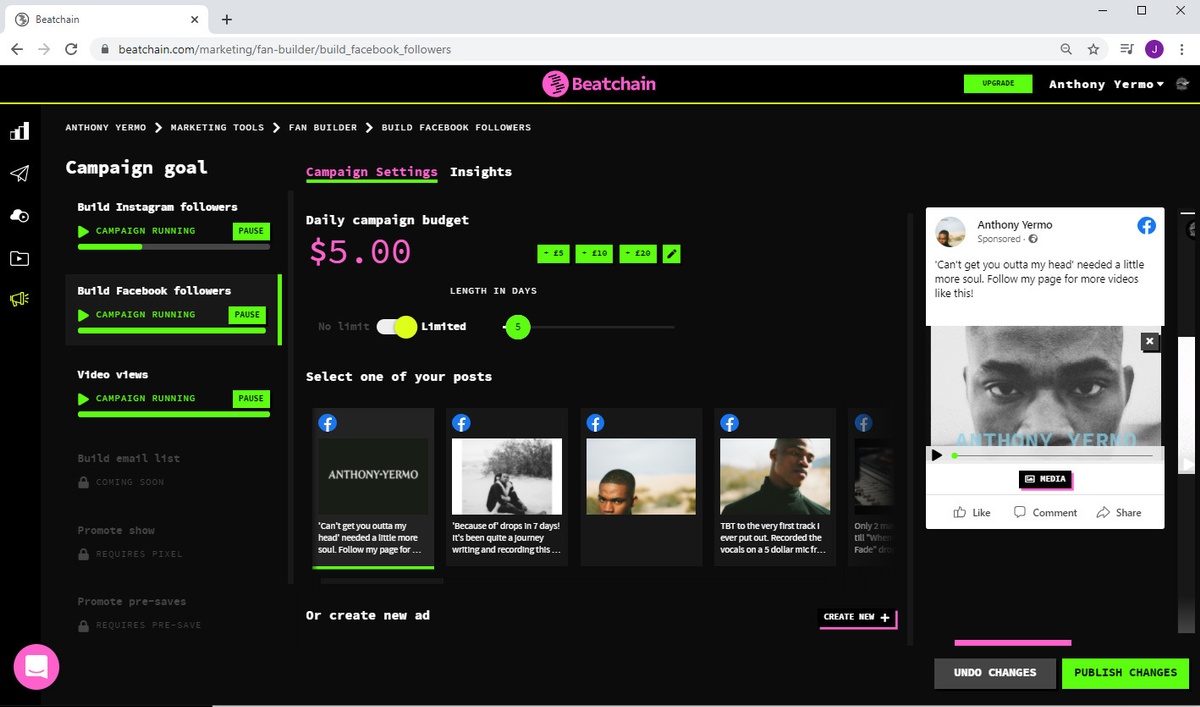Click the £10 budget preset button
The image size is (1200, 707).
tap(595, 254)
